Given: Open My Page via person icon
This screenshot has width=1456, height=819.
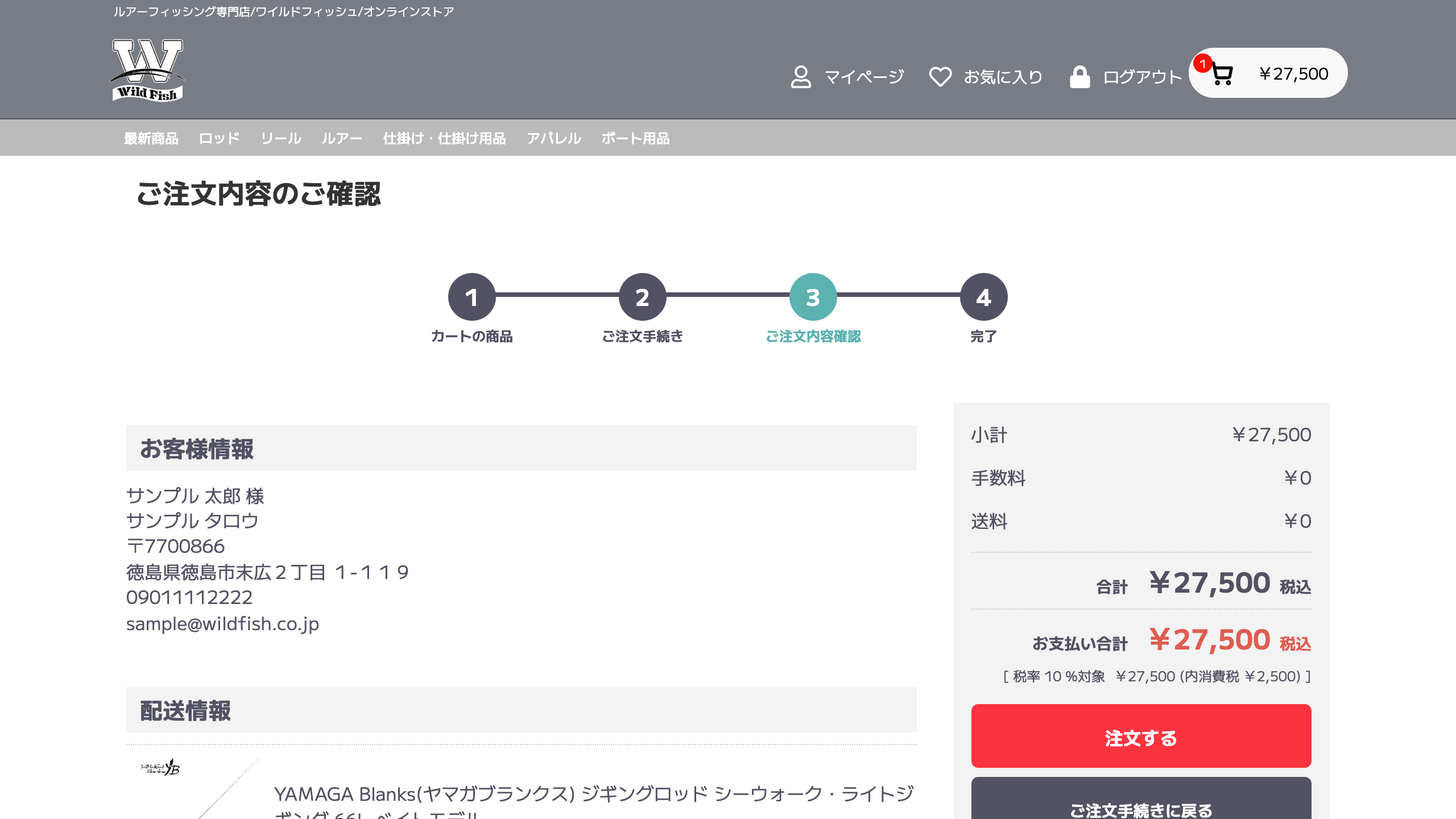Looking at the screenshot, I should [x=801, y=77].
